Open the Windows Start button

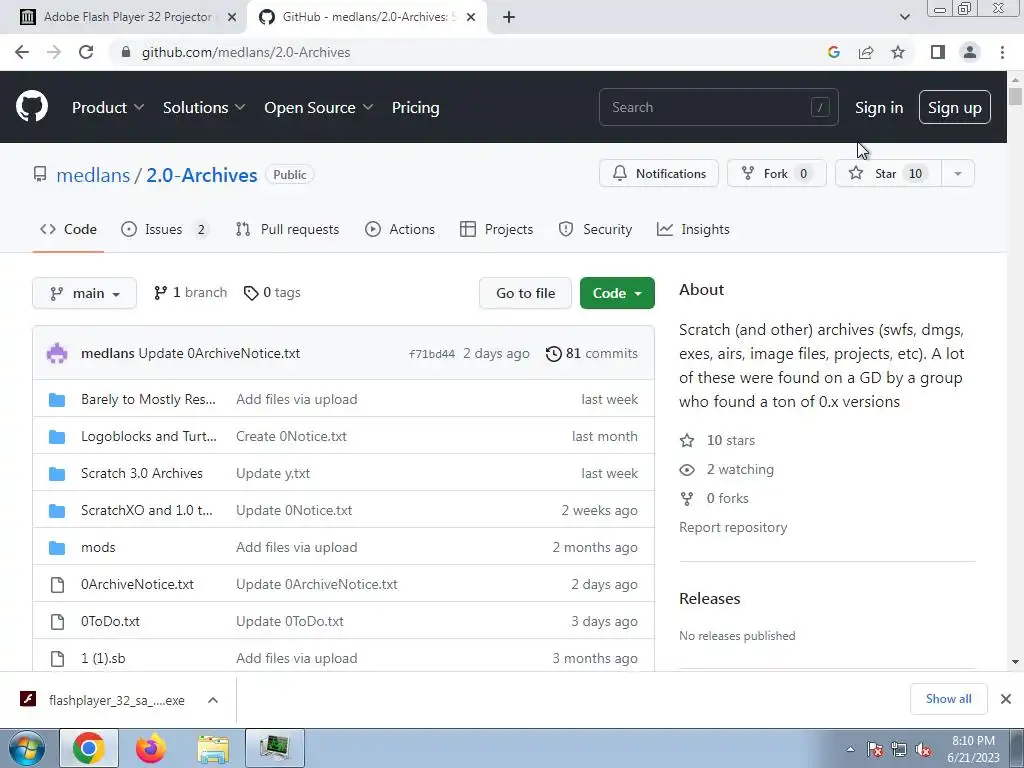click(x=27, y=748)
